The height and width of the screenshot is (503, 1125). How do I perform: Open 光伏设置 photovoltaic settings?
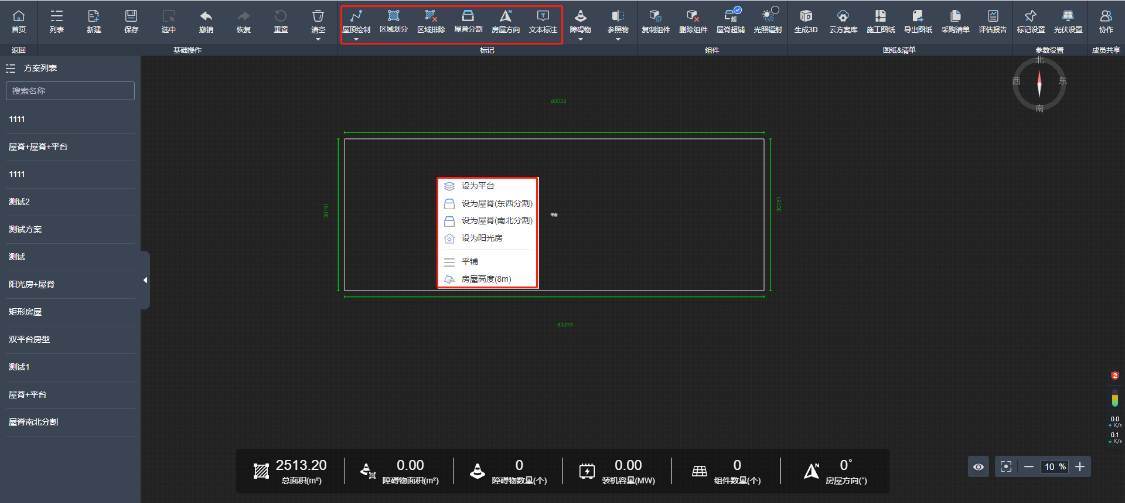(x=1068, y=22)
